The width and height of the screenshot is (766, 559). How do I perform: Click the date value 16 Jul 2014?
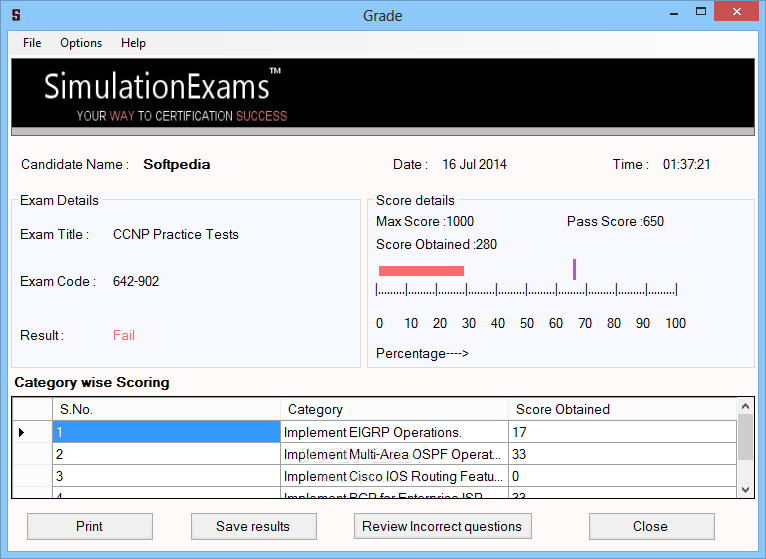(474, 164)
